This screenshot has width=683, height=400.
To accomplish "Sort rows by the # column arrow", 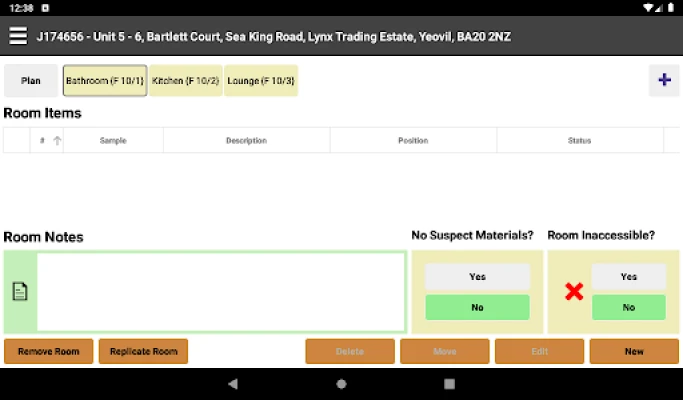I will (x=57, y=141).
